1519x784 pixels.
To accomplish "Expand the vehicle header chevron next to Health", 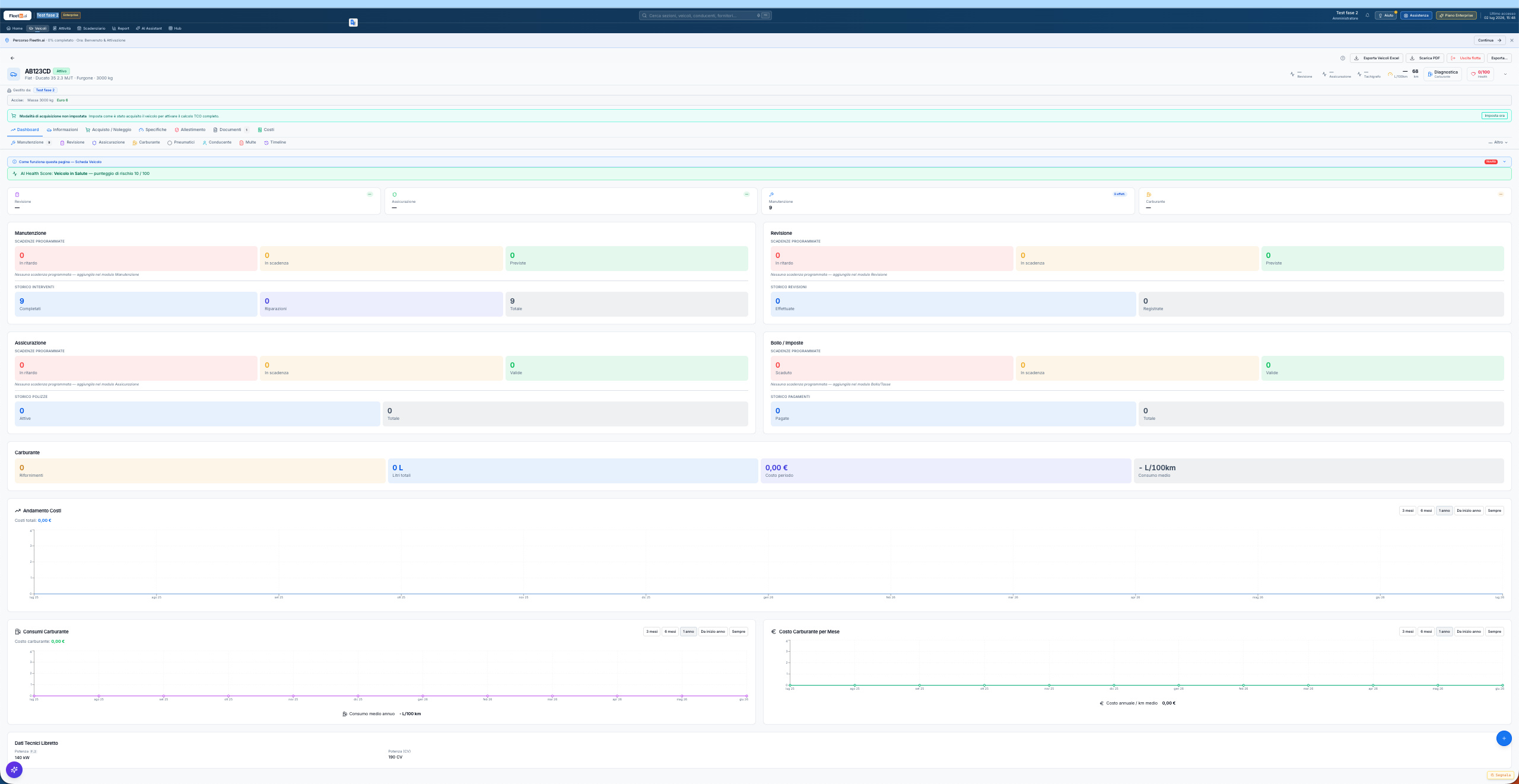I will pos(1505,74).
